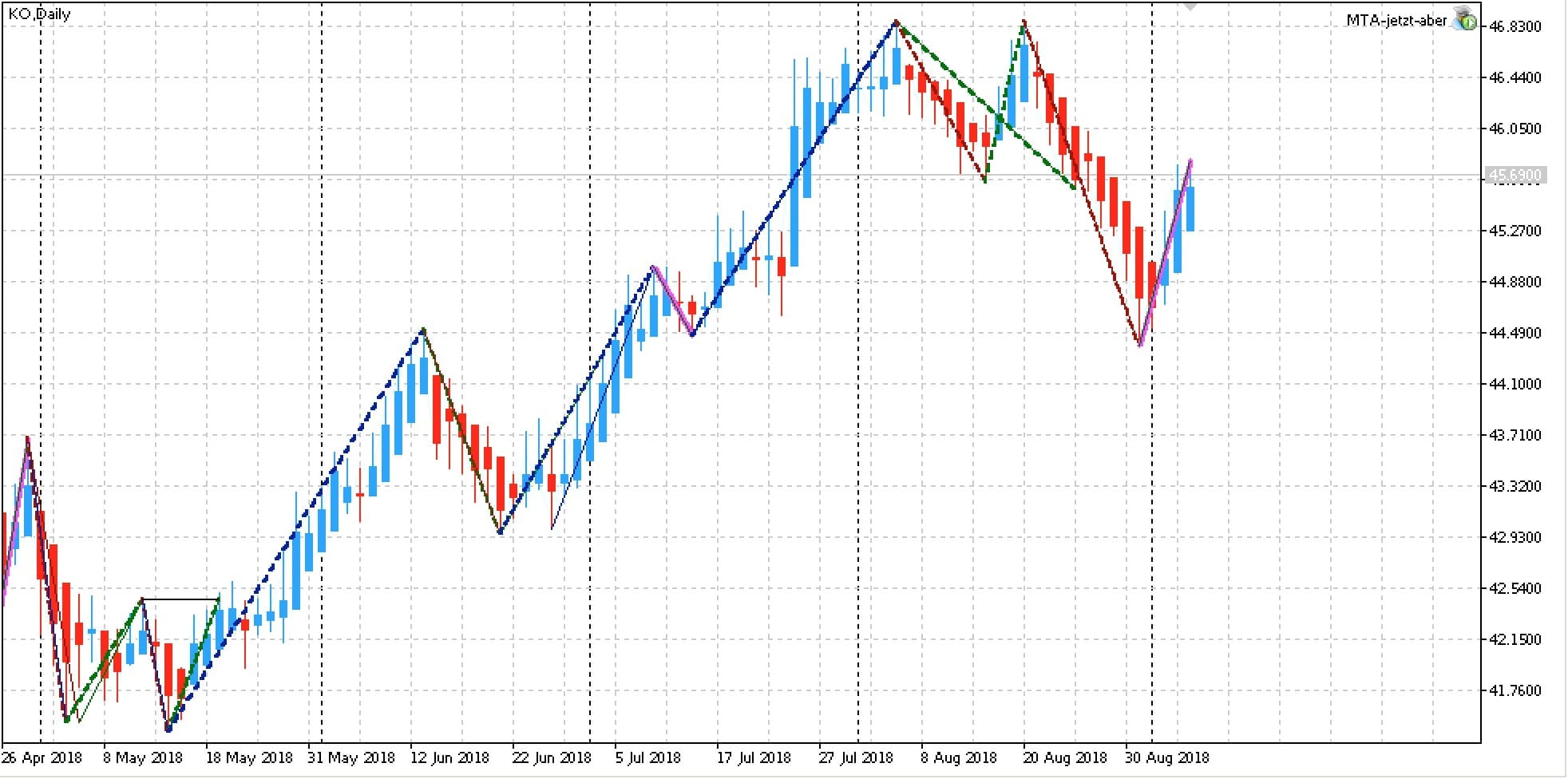Click the 46.8300 price axis label
This screenshot has width=1568, height=779.
click(x=1515, y=26)
